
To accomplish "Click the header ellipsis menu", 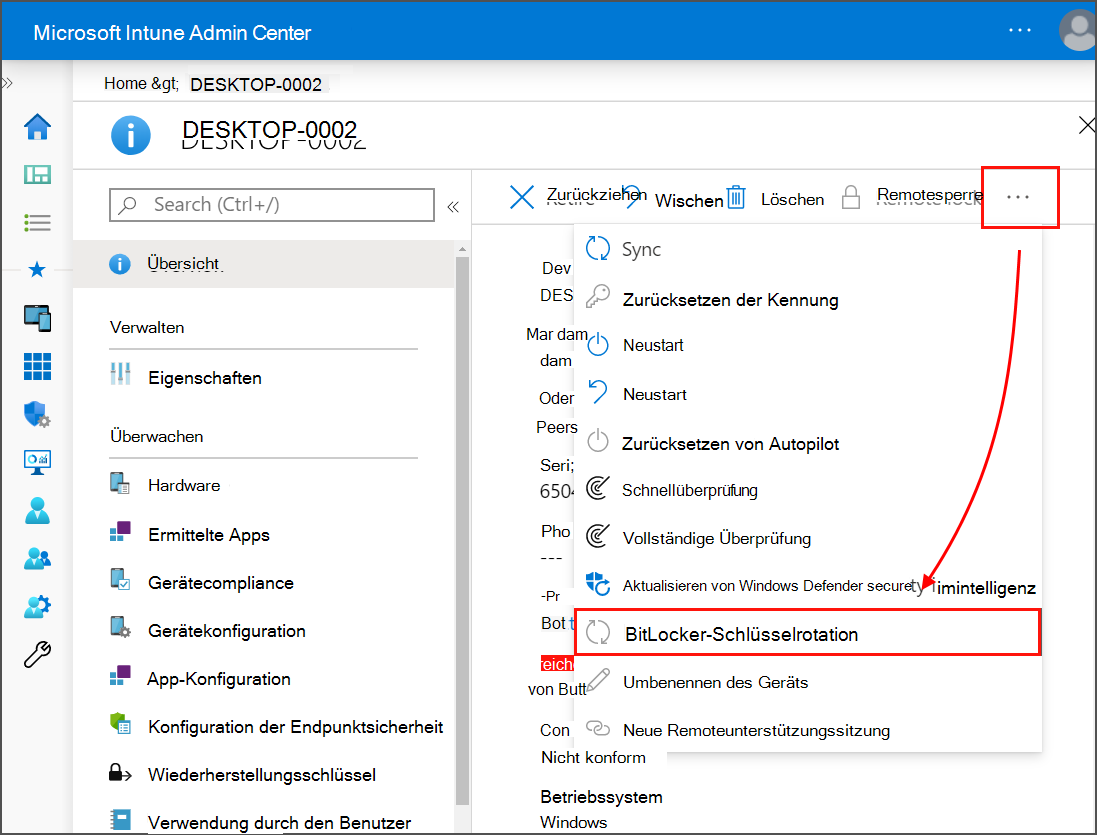I will pyautogui.click(x=1019, y=30).
